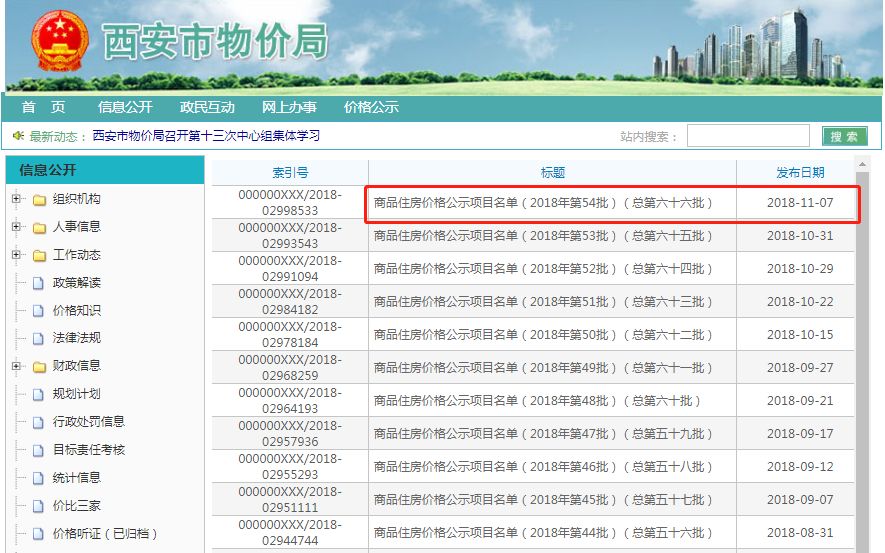Image resolution: width=885 pixels, height=553 pixels.
Task: Open the 2018年第54批 price list link
Action: tap(543, 203)
